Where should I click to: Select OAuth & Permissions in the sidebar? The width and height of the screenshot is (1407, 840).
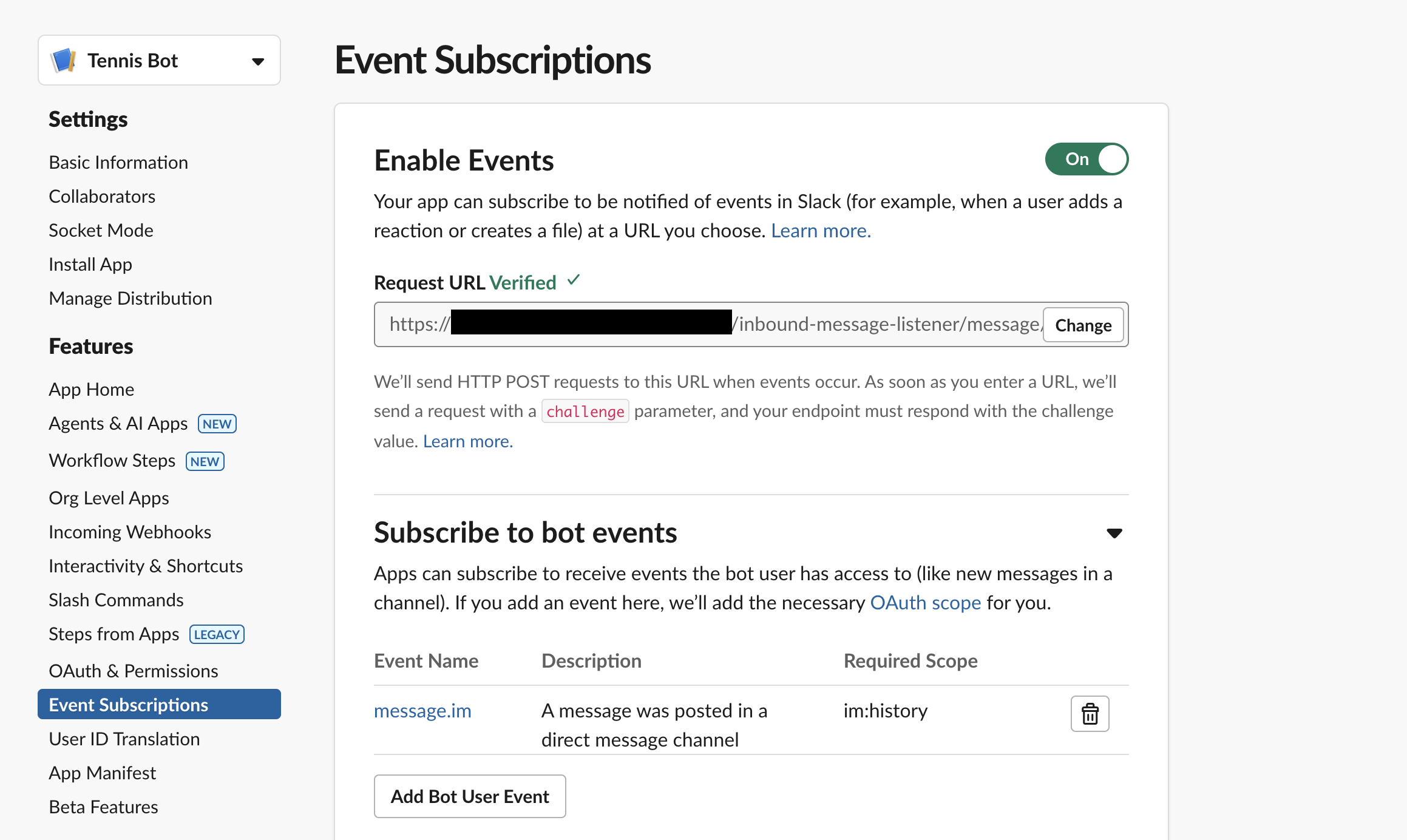pos(133,671)
